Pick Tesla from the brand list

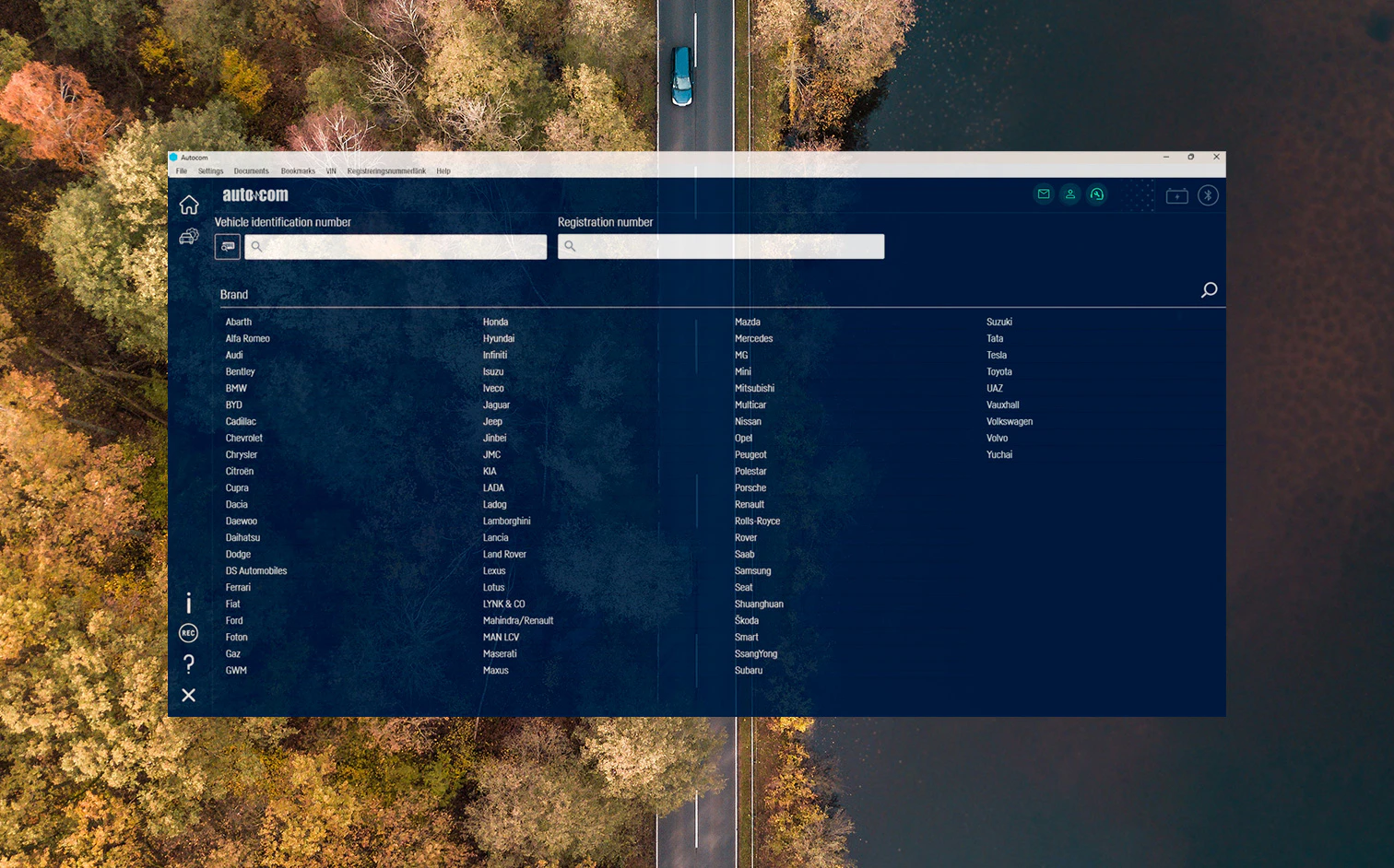[997, 356]
